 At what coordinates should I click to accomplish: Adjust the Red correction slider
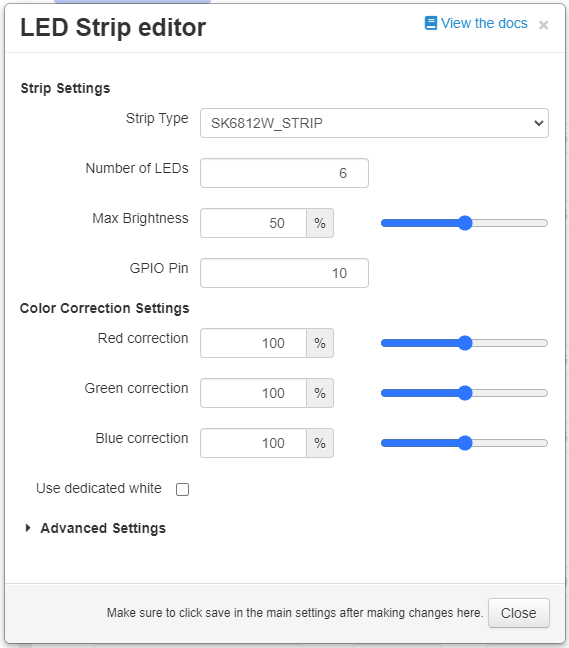(x=464, y=343)
